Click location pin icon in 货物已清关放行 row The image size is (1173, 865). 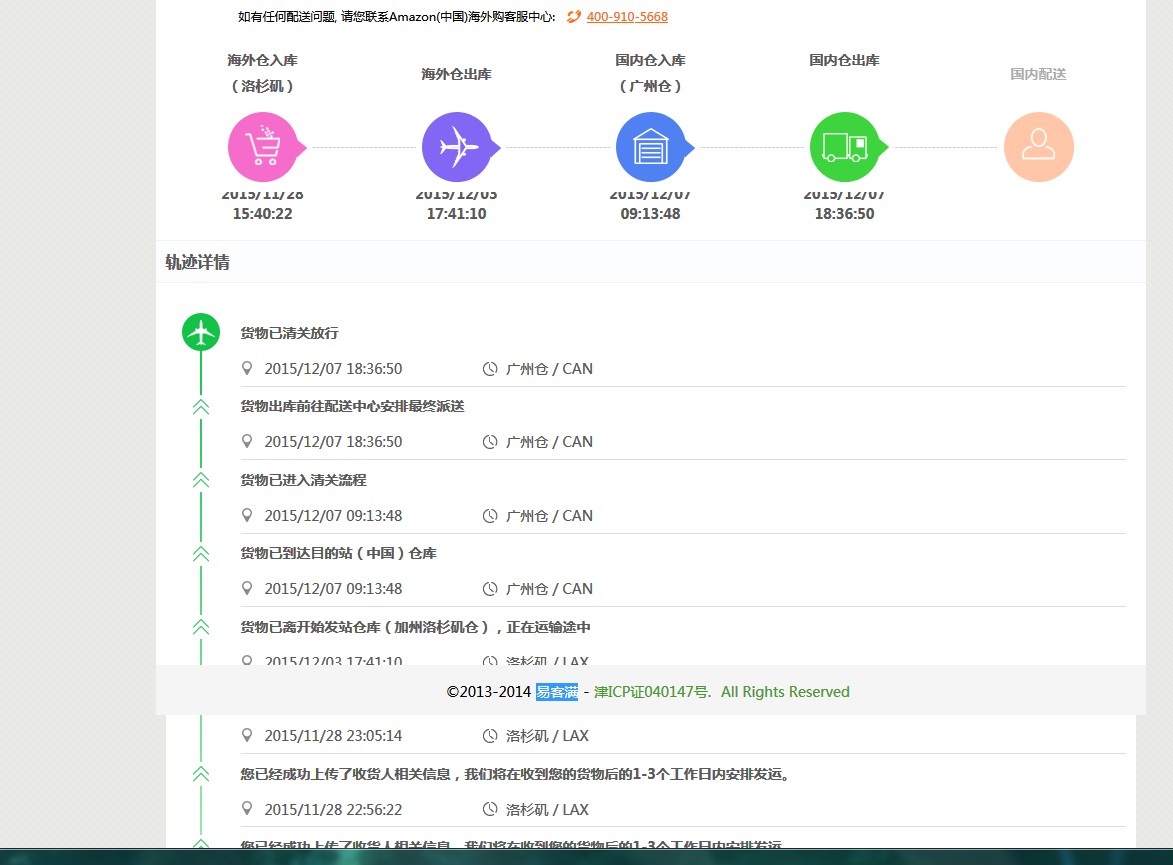pyautogui.click(x=247, y=368)
